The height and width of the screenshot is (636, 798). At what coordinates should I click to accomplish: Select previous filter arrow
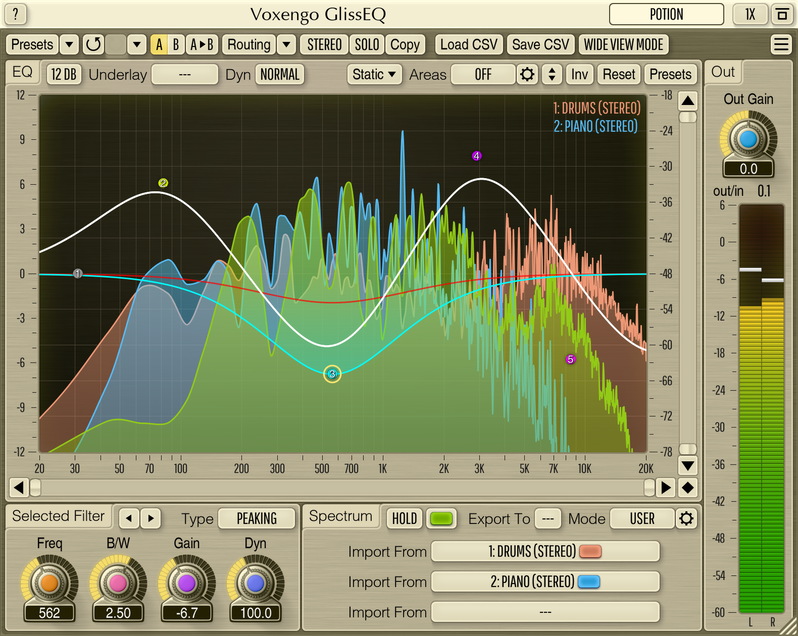(129, 518)
